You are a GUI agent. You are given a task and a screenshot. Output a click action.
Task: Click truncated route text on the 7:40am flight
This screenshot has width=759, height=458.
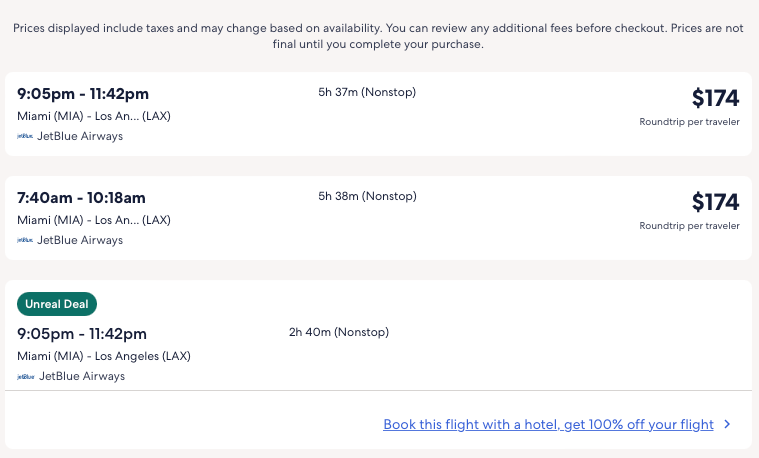(x=93, y=220)
